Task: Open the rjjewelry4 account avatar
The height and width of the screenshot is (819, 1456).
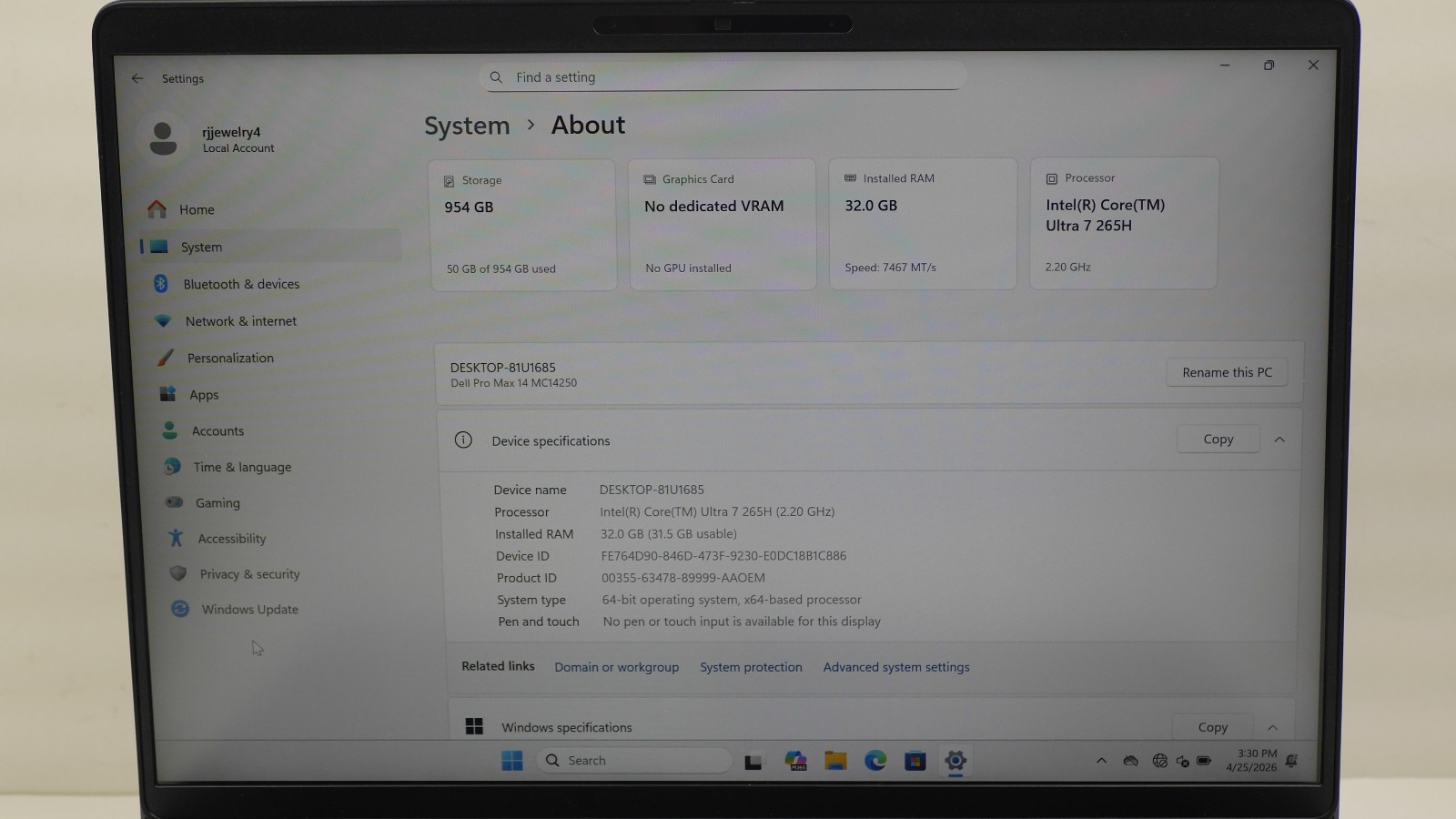Action: 163,138
